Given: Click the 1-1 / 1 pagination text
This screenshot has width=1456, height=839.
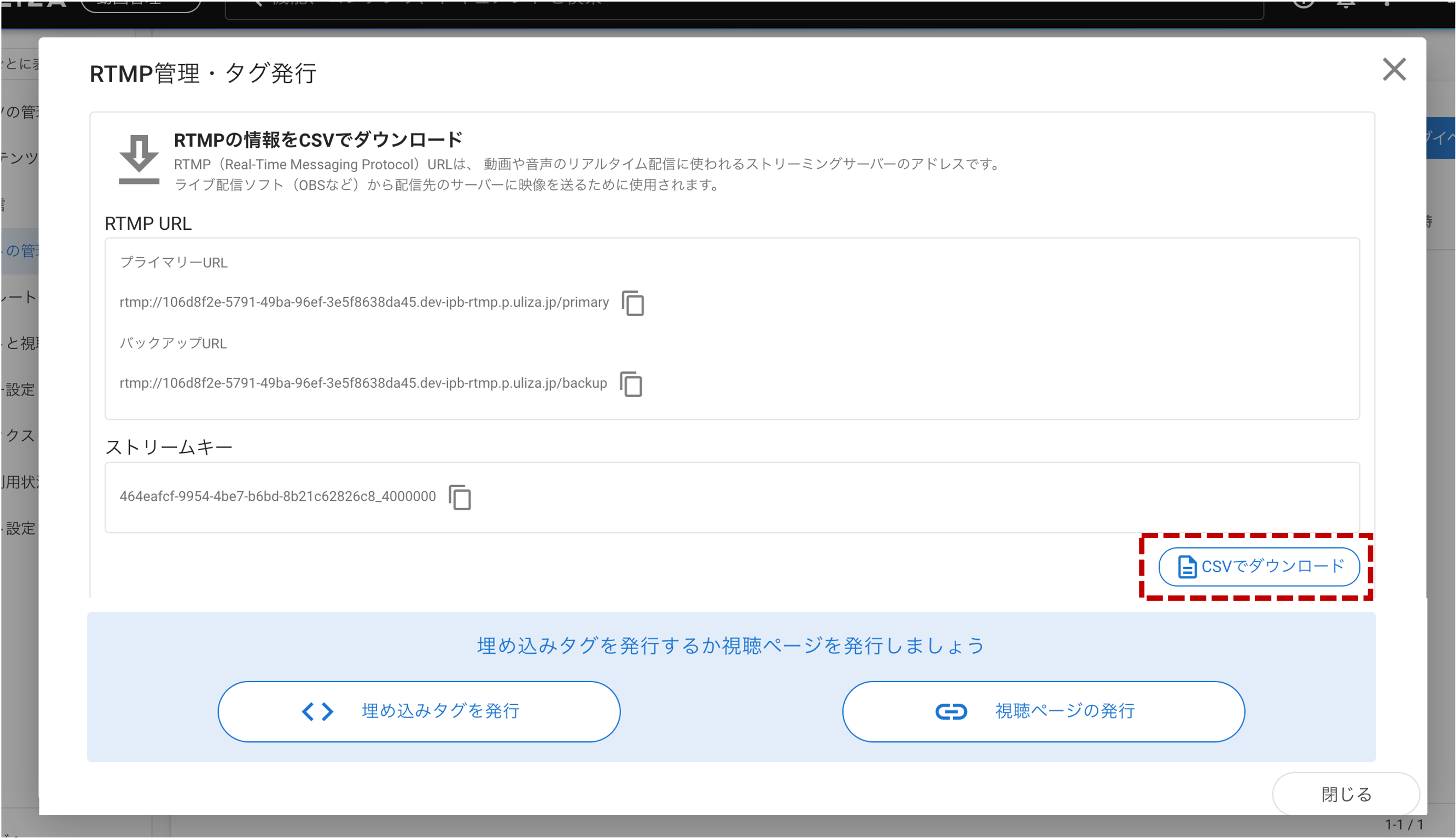Looking at the screenshot, I should [1404, 825].
